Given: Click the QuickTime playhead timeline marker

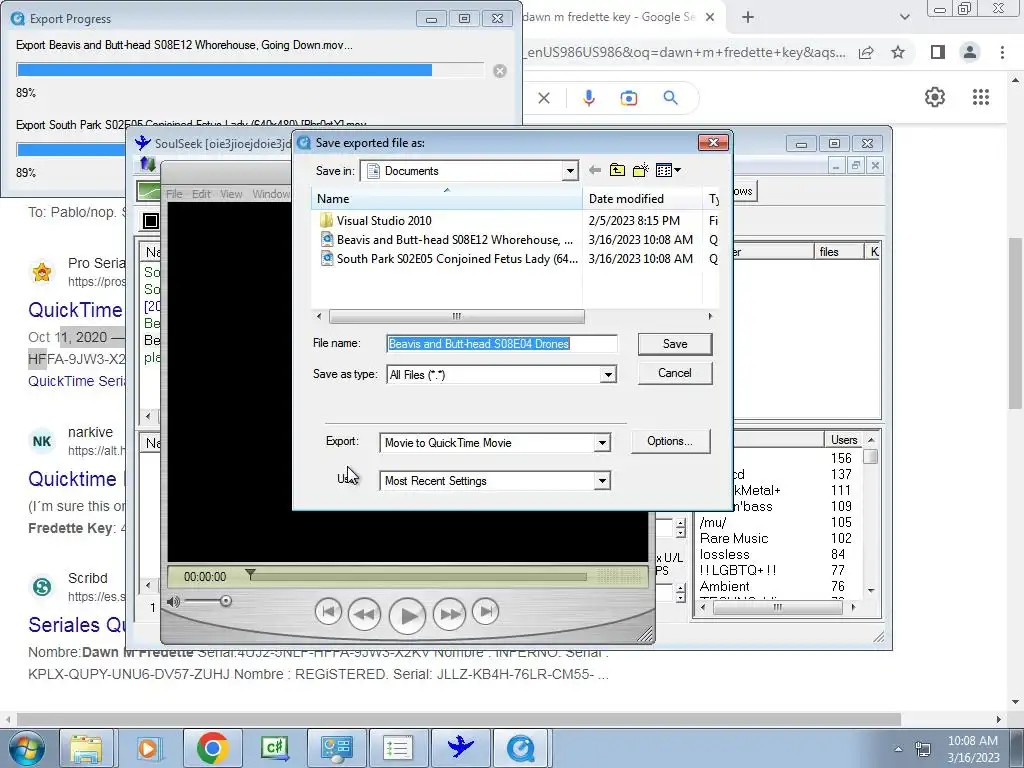Looking at the screenshot, I should click(250, 574).
